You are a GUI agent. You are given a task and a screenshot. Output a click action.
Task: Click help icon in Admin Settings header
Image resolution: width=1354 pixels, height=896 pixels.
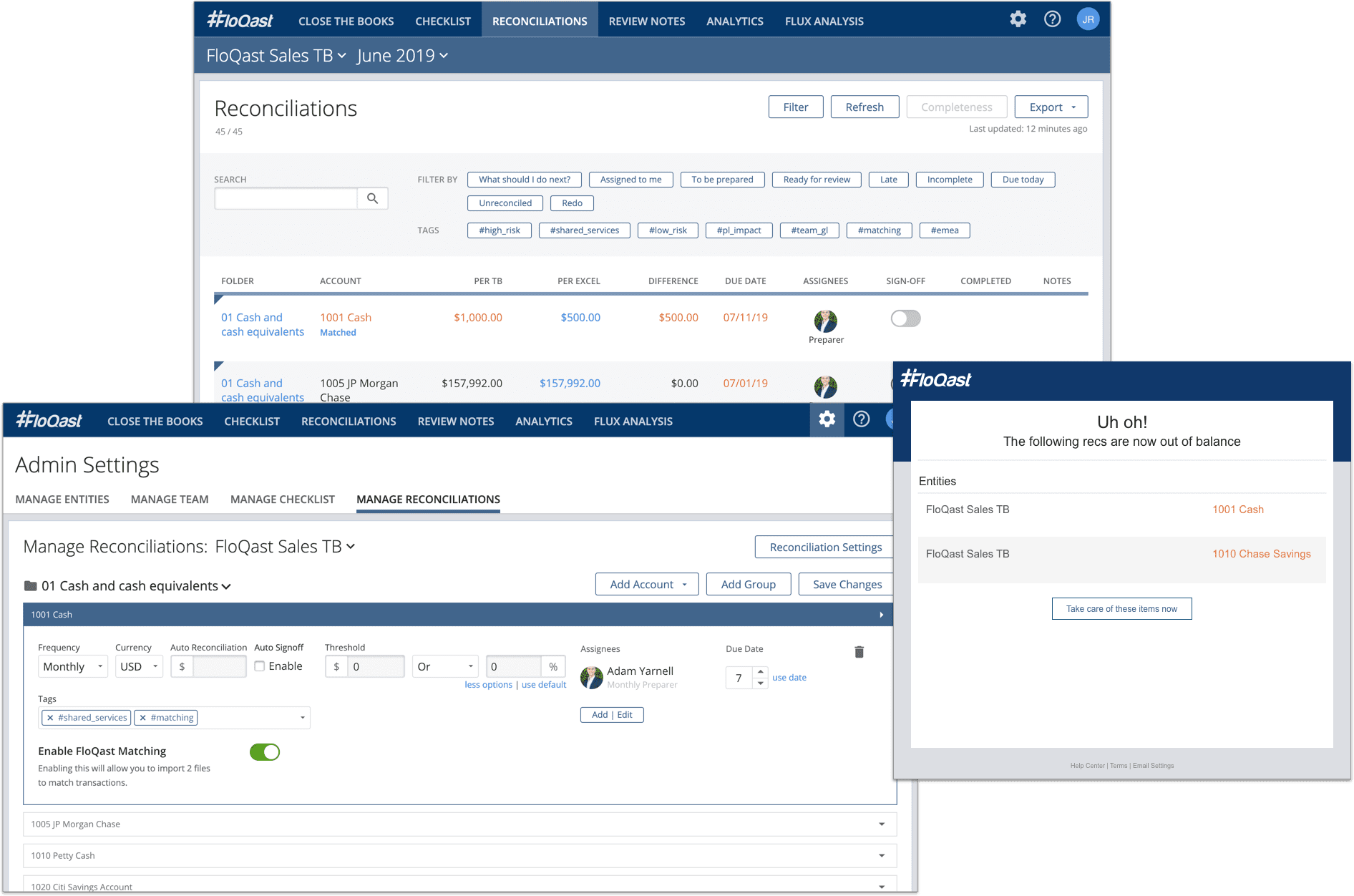click(x=862, y=419)
